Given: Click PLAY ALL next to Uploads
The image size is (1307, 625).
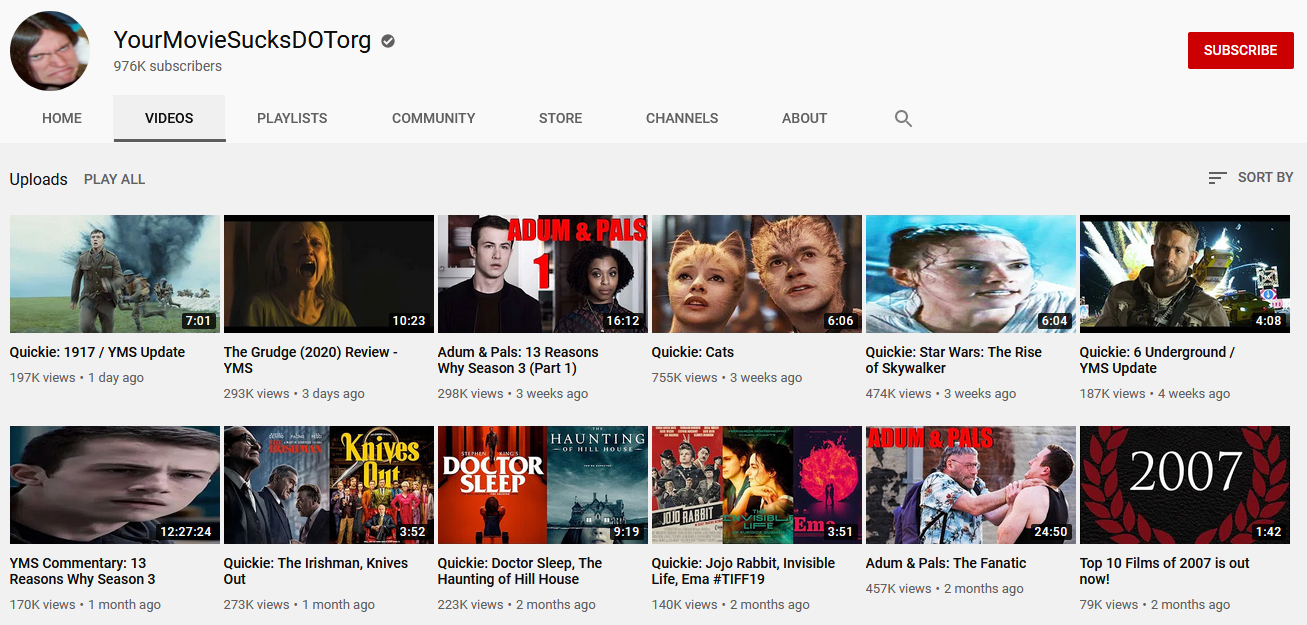Looking at the screenshot, I should [114, 179].
